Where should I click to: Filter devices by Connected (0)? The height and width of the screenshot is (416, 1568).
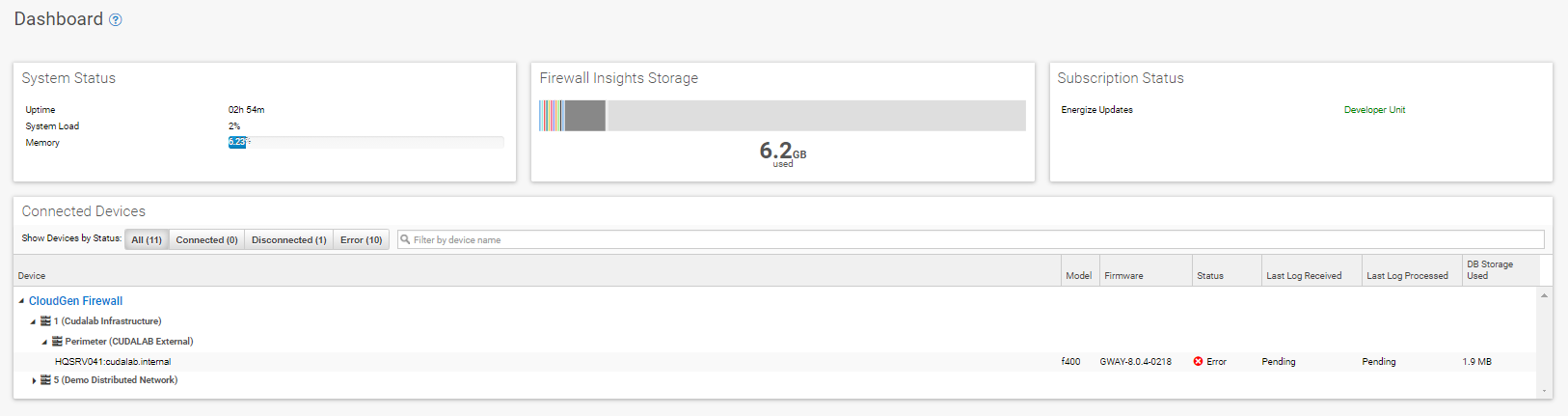click(206, 239)
